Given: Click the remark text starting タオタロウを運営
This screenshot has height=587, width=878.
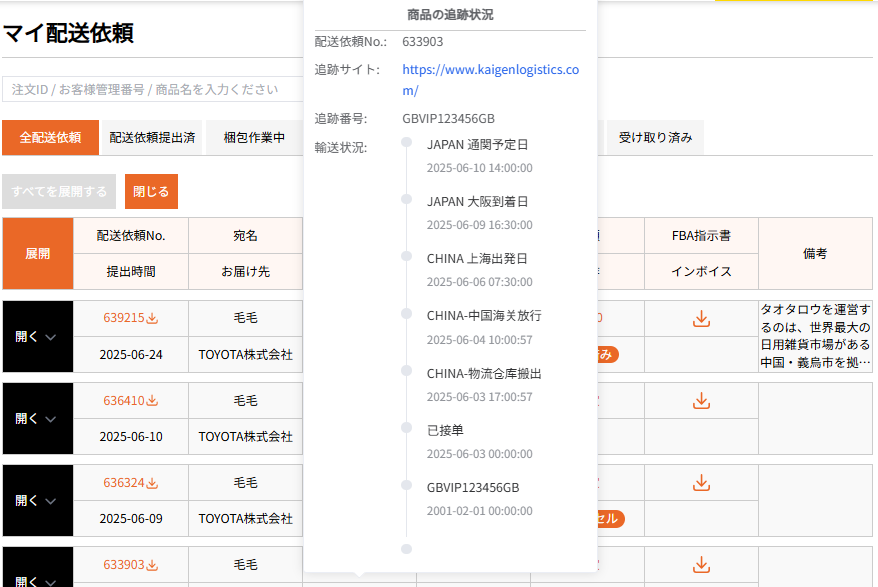Looking at the screenshot, I should pyautogui.click(x=815, y=336).
